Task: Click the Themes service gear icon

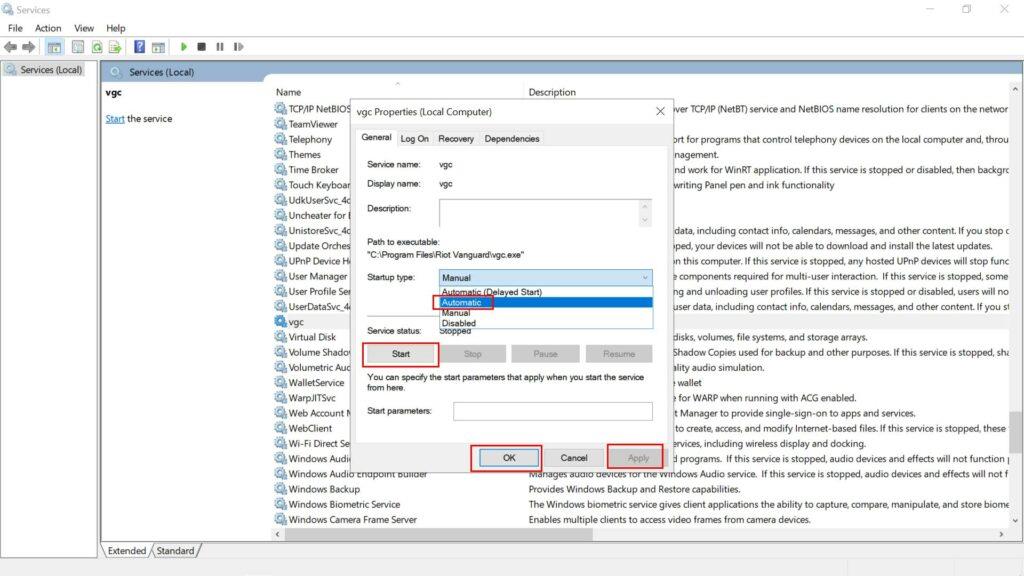Action: [x=281, y=154]
